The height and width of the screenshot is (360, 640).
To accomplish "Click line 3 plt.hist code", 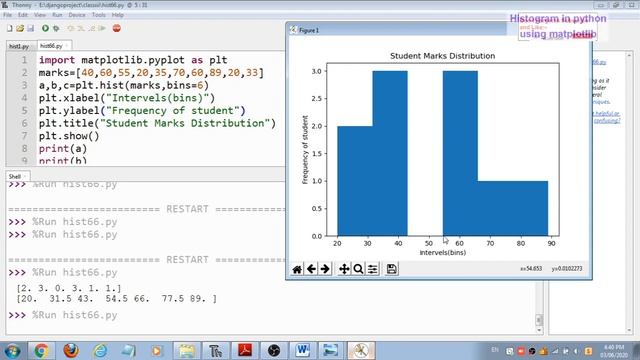I will point(124,85).
